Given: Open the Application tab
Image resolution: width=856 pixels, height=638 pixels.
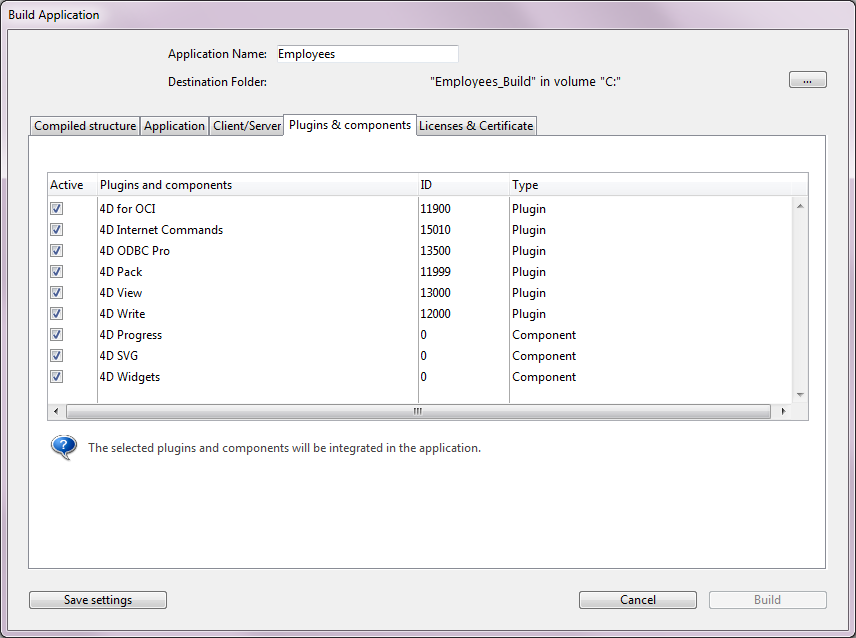Looking at the screenshot, I should click(174, 126).
